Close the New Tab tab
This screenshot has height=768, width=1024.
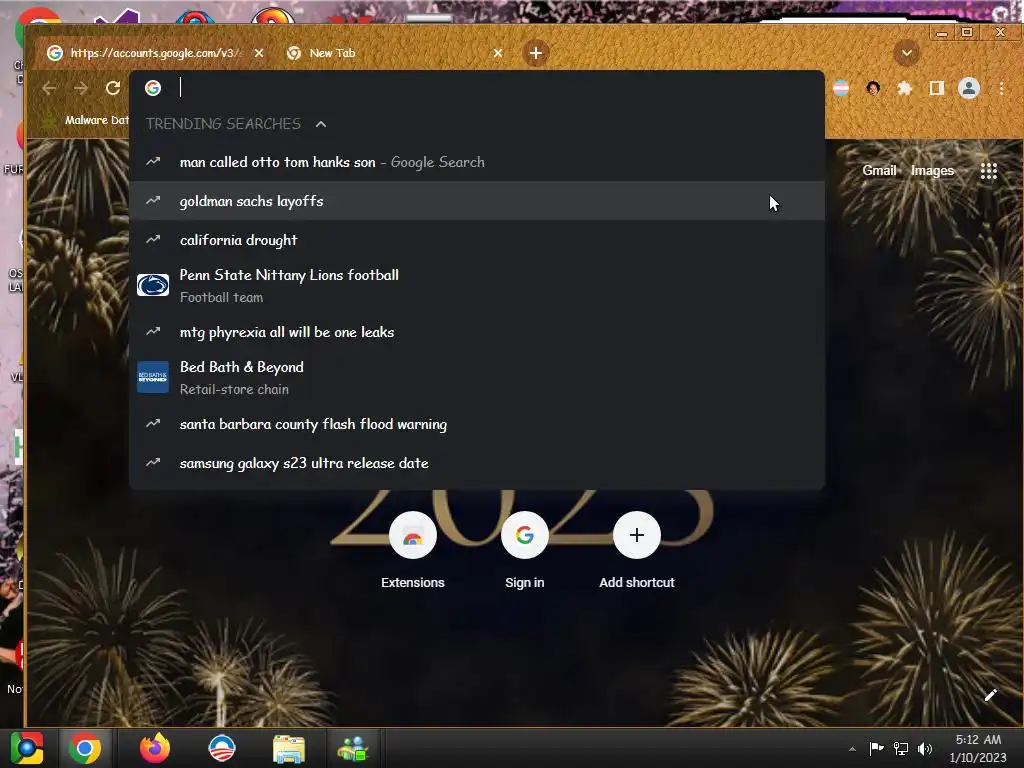coord(498,53)
